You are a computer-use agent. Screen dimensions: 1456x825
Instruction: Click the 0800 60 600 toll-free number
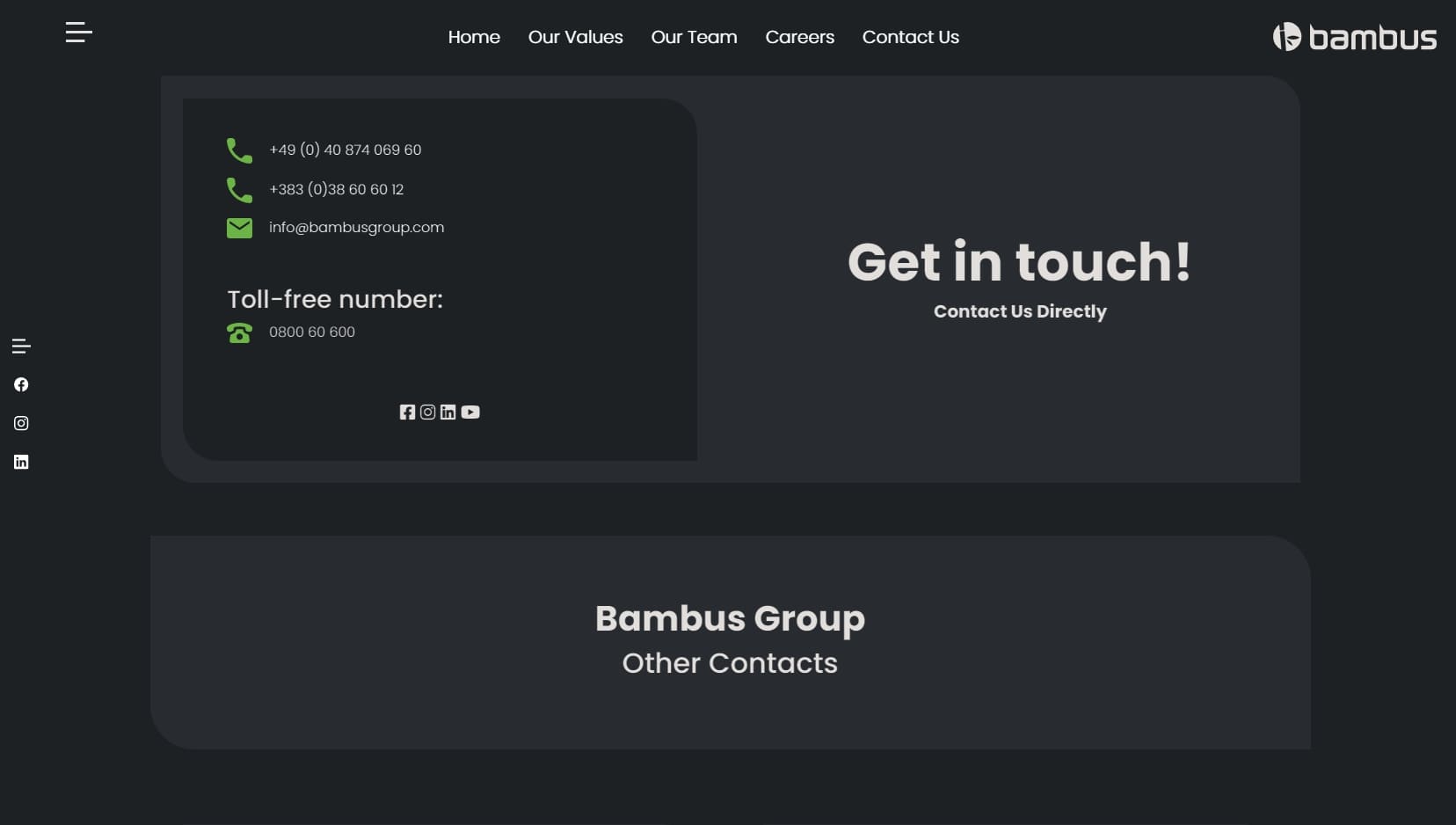[x=312, y=332]
